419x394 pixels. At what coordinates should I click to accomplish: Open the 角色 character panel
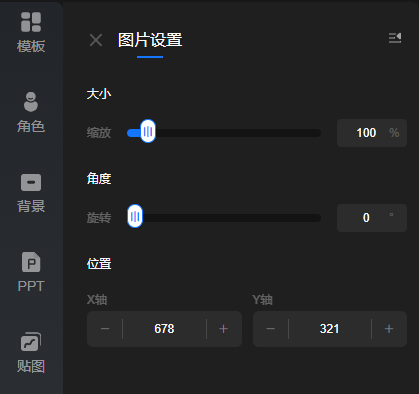pyautogui.click(x=31, y=112)
